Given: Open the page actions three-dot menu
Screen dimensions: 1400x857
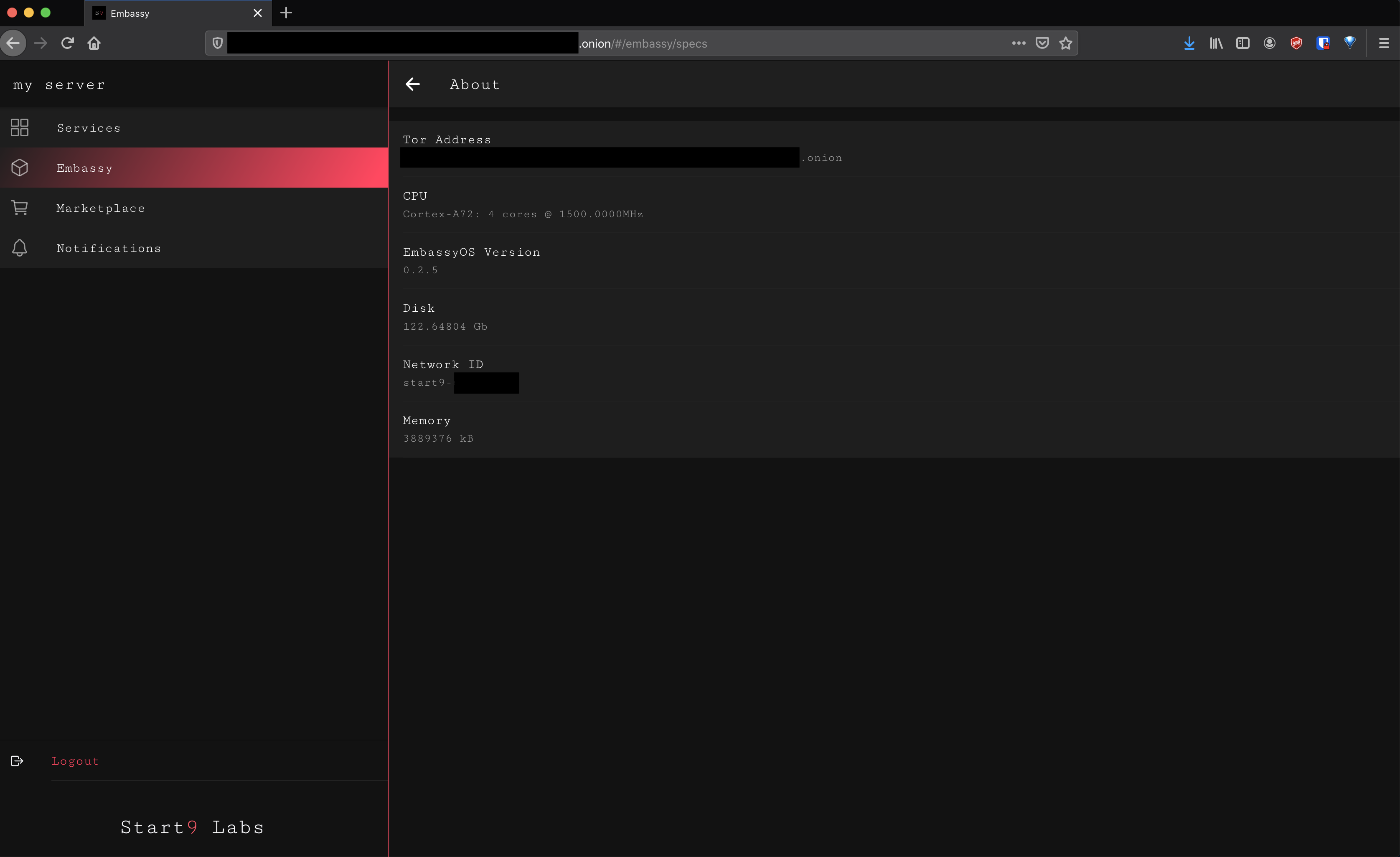Looking at the screenshot, I should coord(1018,43).
